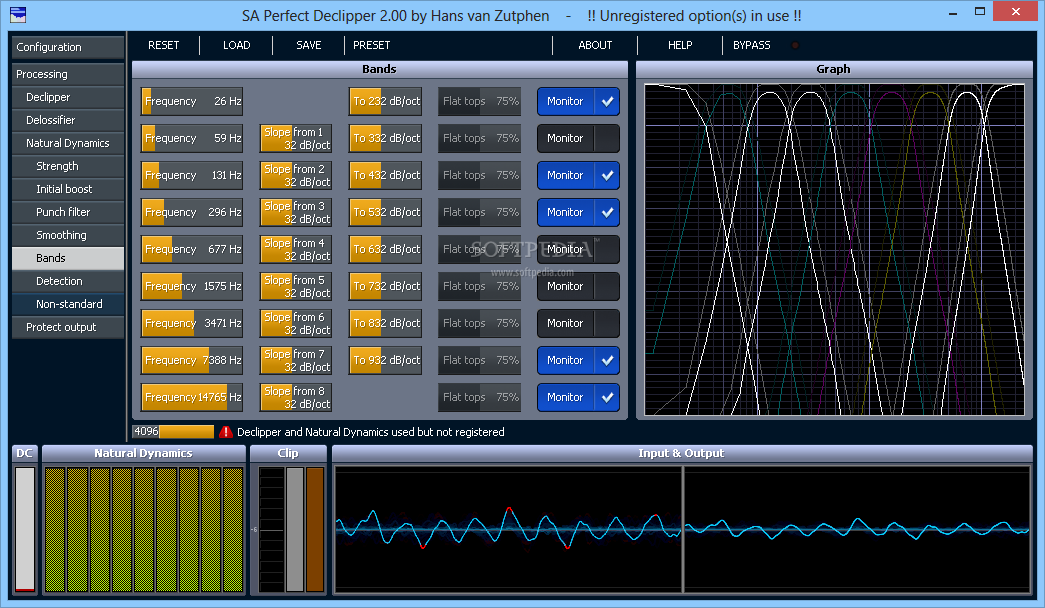Click the DC meter bar
1045x608 pixels.
point(25,529)
